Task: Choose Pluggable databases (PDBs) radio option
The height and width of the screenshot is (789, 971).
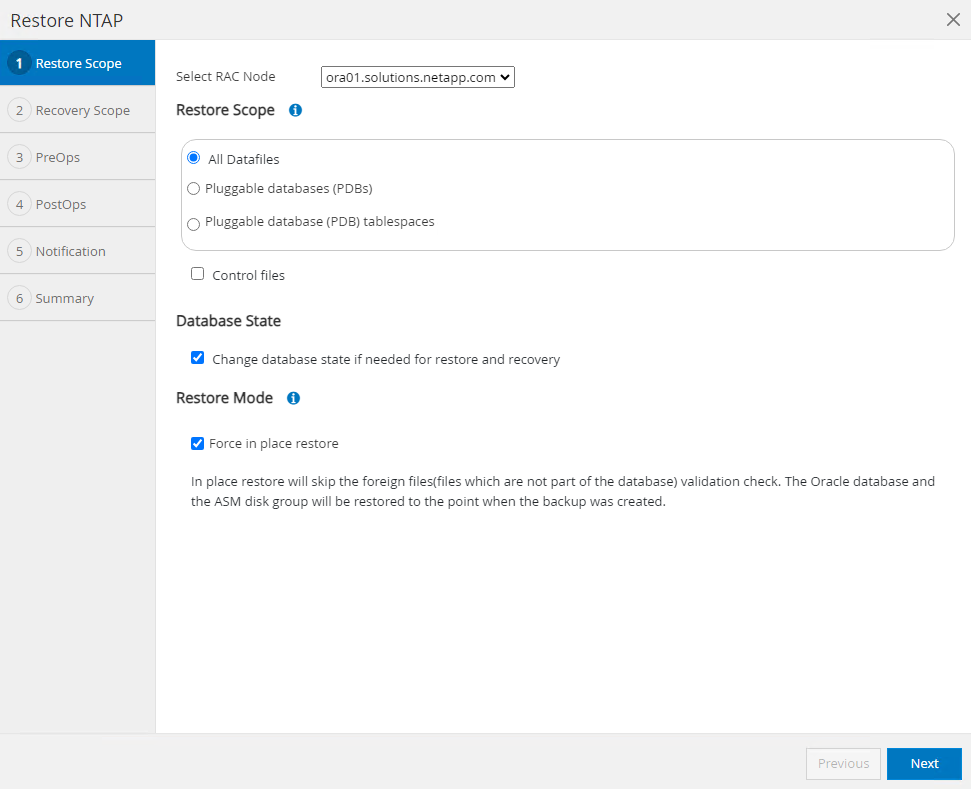Action: 194,188
